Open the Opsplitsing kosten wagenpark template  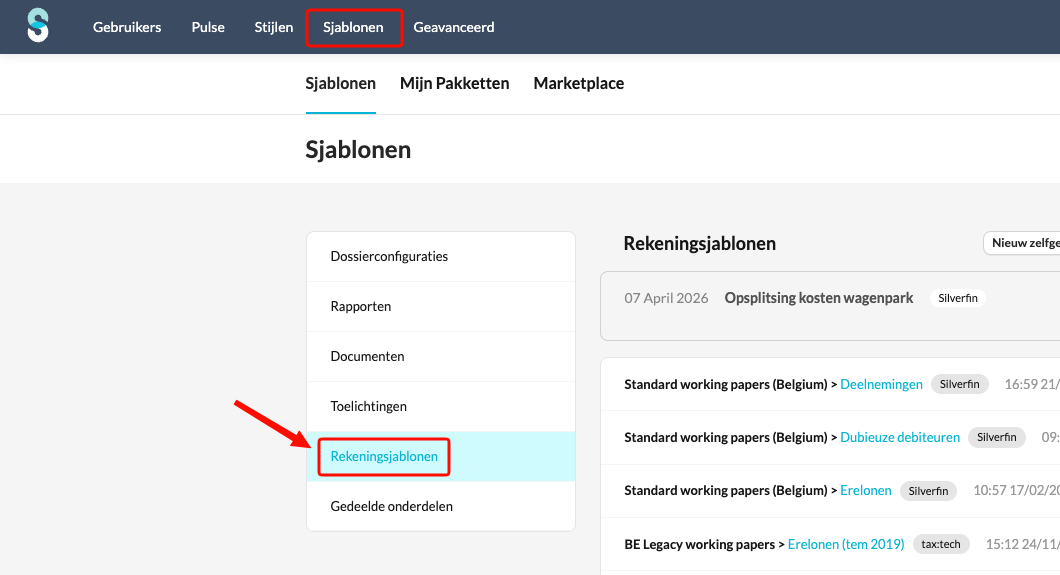pyautogui.click(x=818, y=298)
